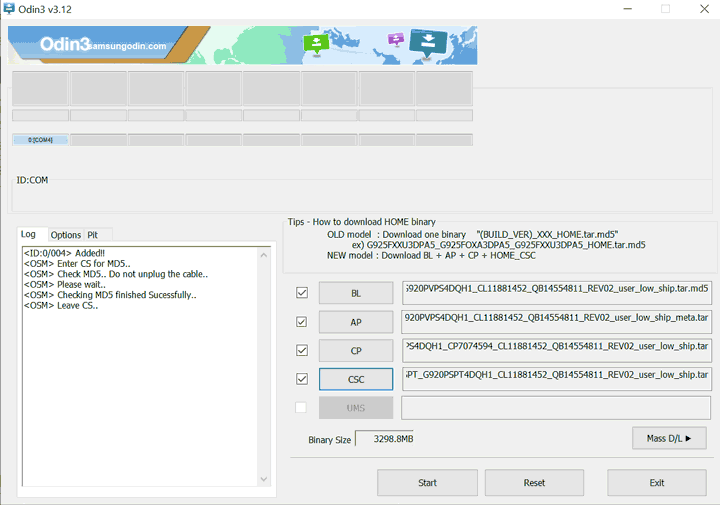Image resolution: width=720 pixels, height=505 pixels.
Task: Click the Reset button
Action: coord(534,483)
